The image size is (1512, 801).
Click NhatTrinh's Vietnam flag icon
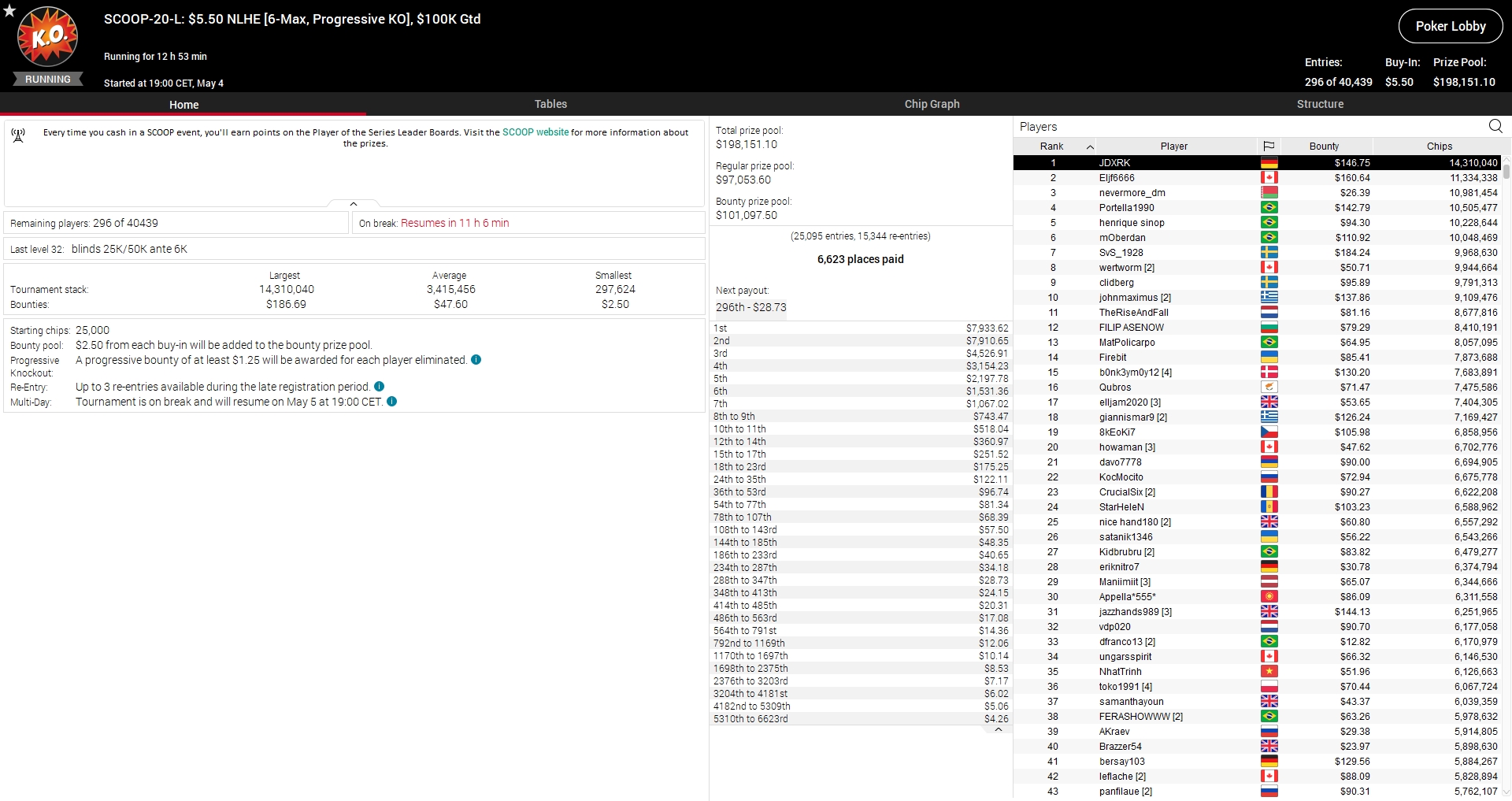(x=1269, y=672)
